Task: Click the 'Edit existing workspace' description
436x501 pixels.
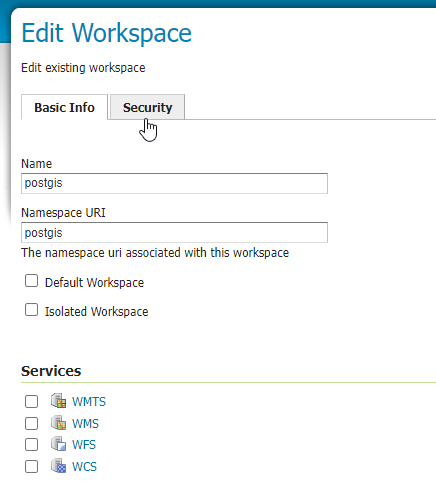Action: pyautogui.click(x=83, y=68)
